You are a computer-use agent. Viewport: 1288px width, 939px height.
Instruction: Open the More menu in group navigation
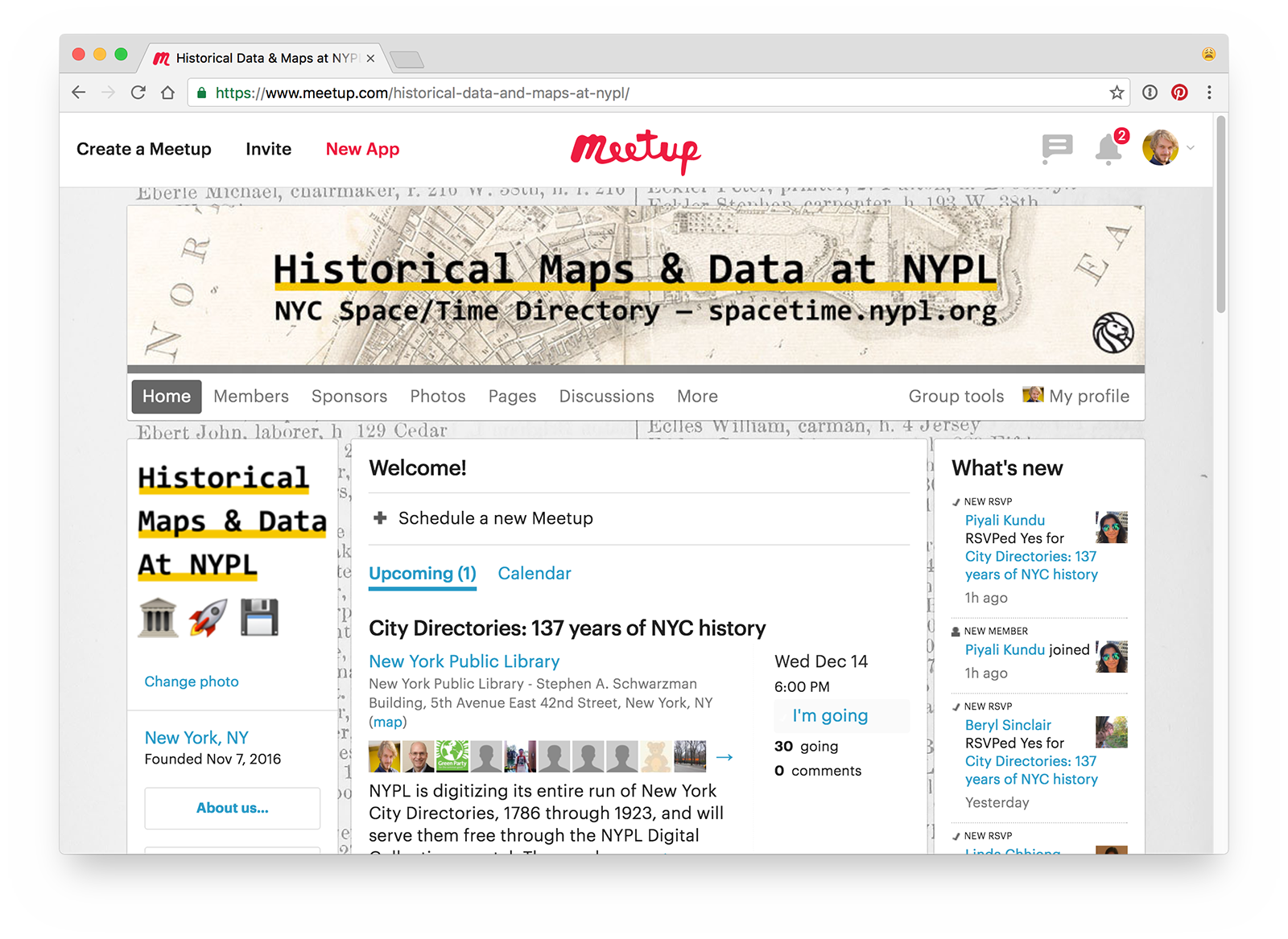[x=697, y=396]
